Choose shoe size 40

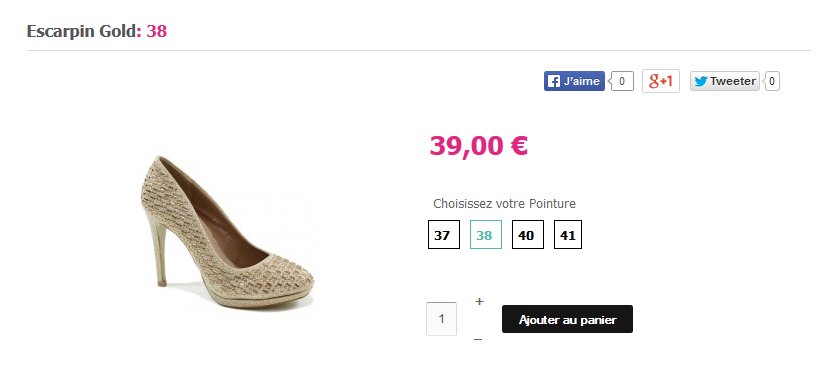528,235
